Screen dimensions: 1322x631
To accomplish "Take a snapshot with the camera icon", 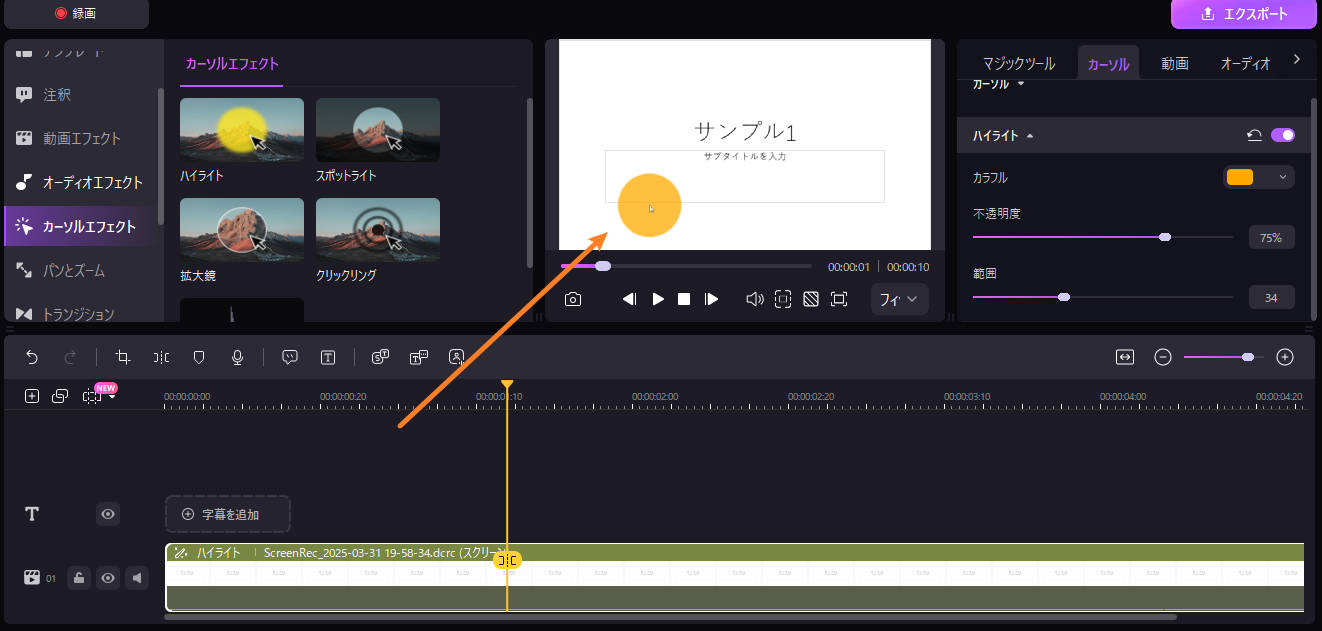I will pyautogui.click(x=573, y=299).
